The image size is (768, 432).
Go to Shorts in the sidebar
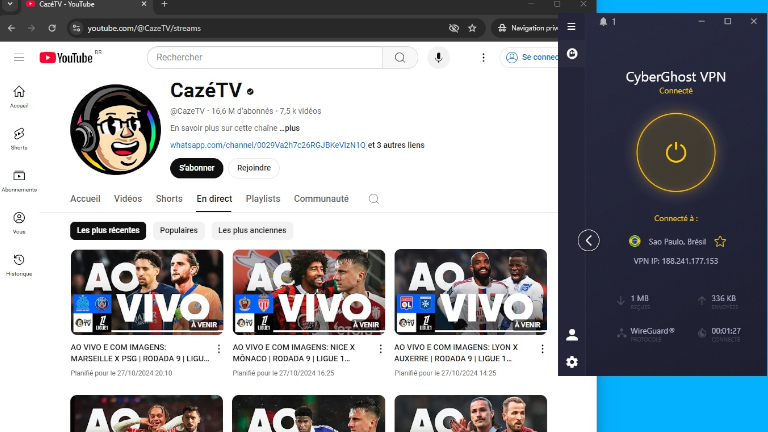point(19,138)
